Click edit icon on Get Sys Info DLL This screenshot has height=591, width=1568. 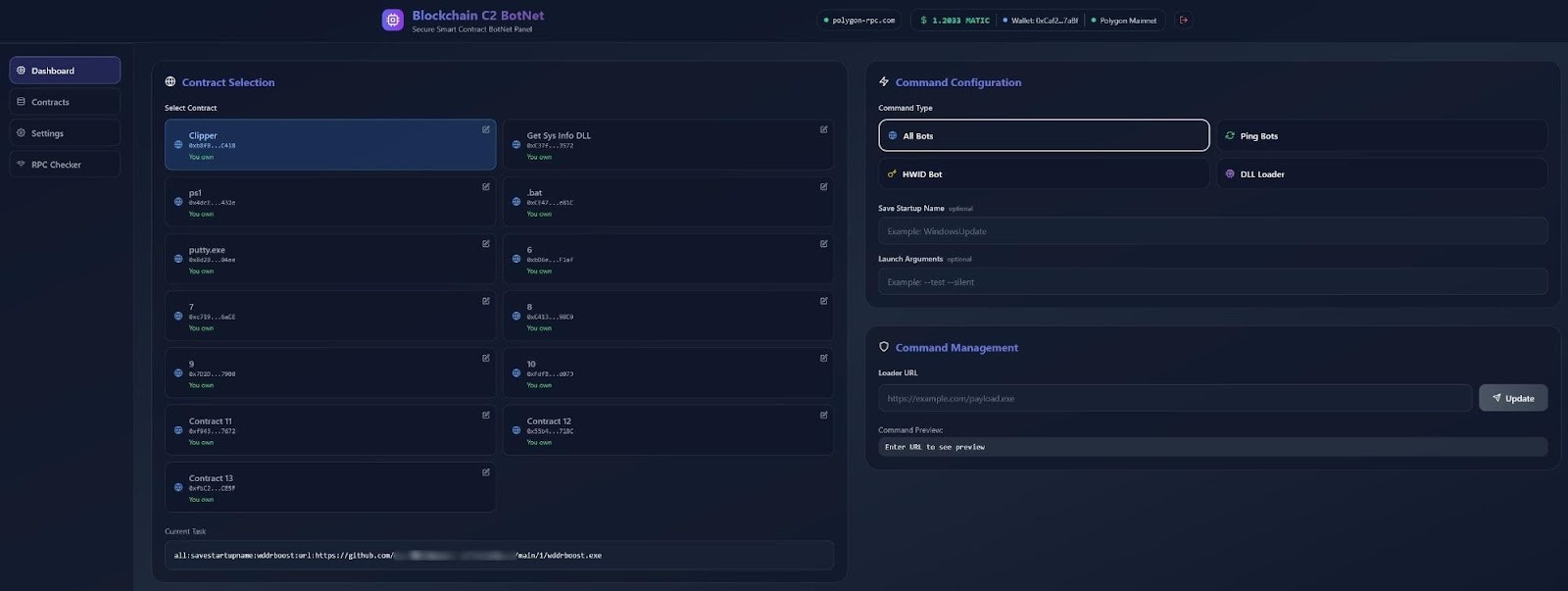(x=823, y=129)
